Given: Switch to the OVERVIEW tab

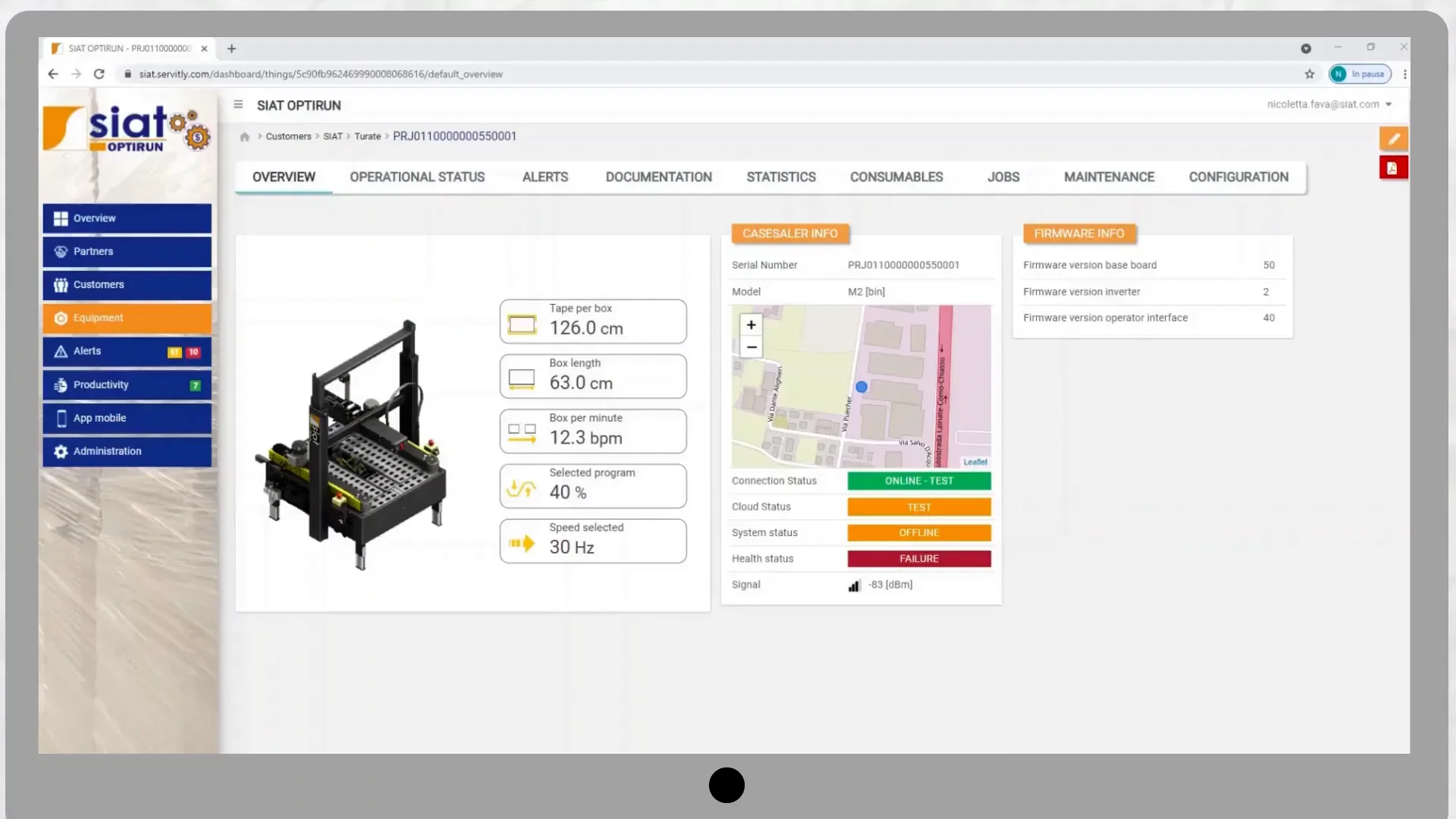Looking at the screenshot, I should [284, 177].
